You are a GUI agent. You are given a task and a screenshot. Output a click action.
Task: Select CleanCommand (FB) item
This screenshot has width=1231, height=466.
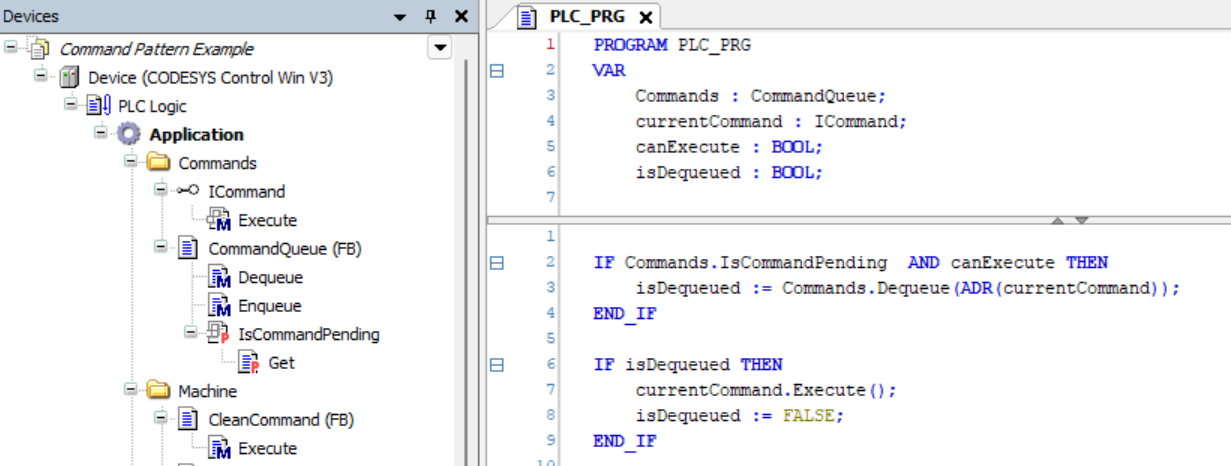click(281, 420)
